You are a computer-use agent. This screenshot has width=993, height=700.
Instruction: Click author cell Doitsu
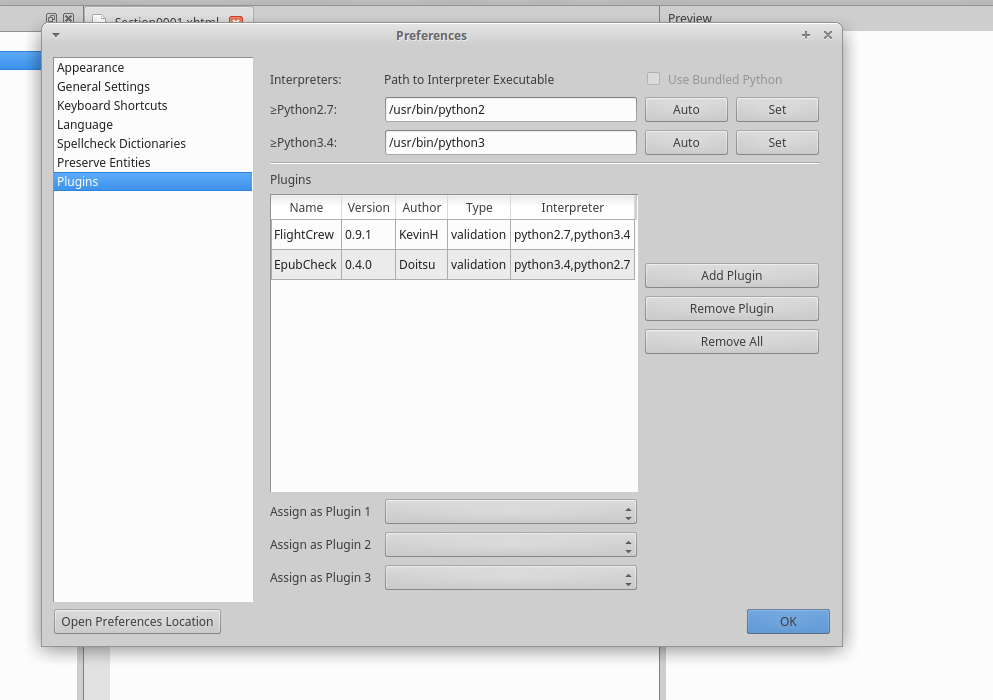click(x=422, y=264)
